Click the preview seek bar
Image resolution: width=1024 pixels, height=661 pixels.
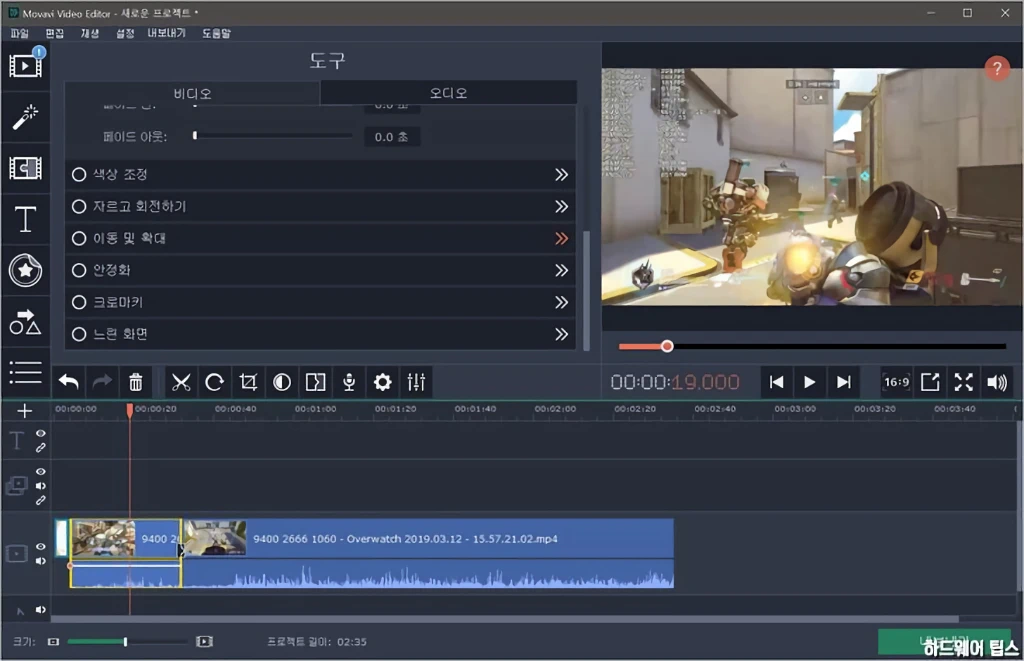click(812, 346)
